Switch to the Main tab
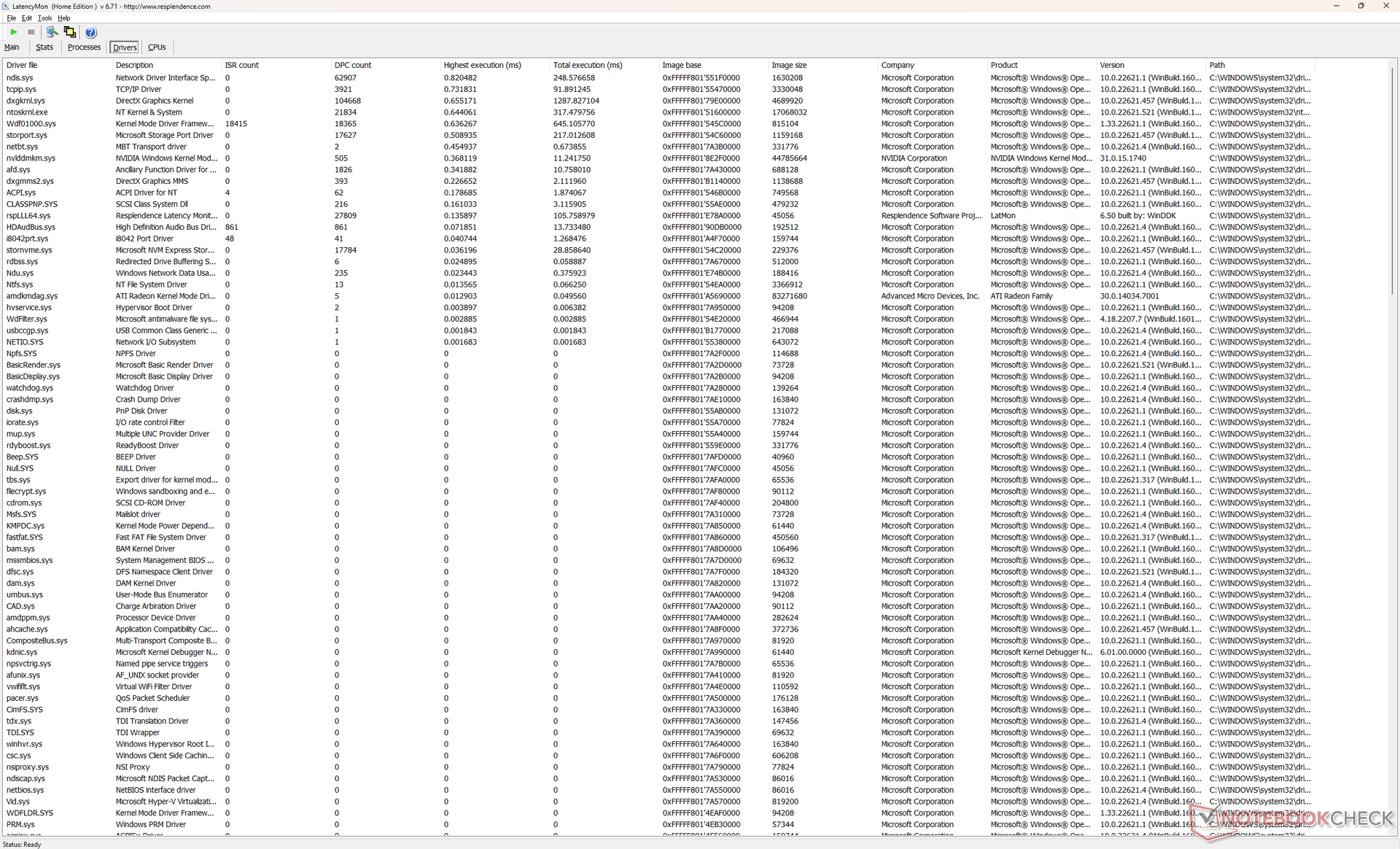Image resolution: width=1400 pixels, height=849 pixels. [12, 47]
